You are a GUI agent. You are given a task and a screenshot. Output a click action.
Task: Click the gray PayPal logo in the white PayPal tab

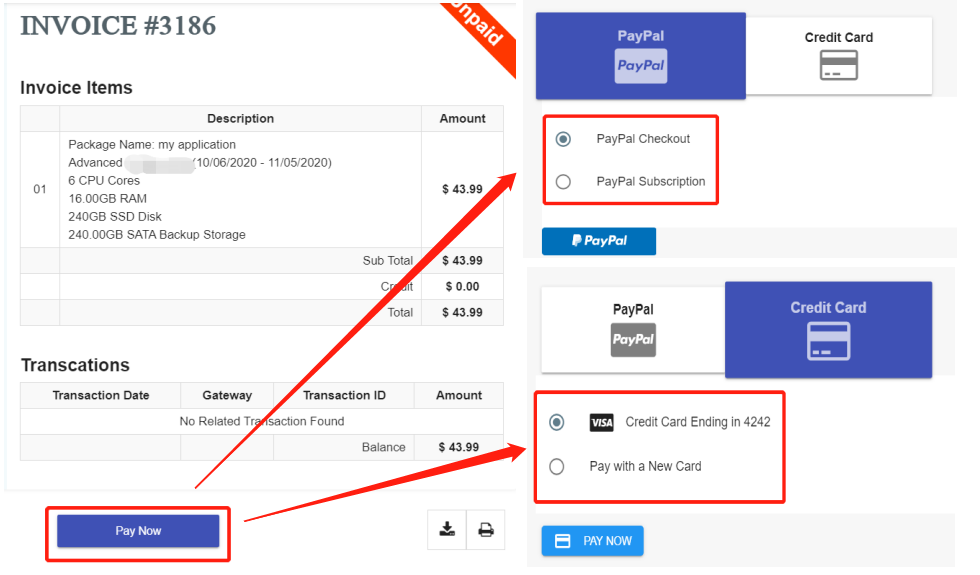633,340
